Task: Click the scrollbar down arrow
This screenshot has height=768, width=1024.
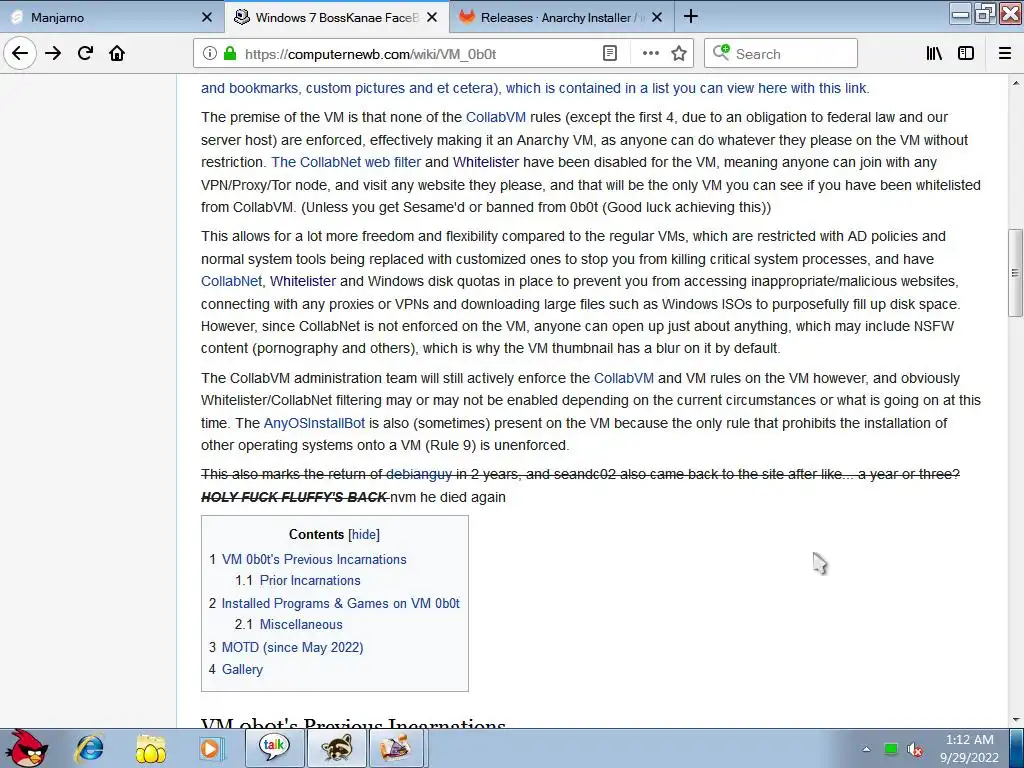Action: (x=1015, y=720)
